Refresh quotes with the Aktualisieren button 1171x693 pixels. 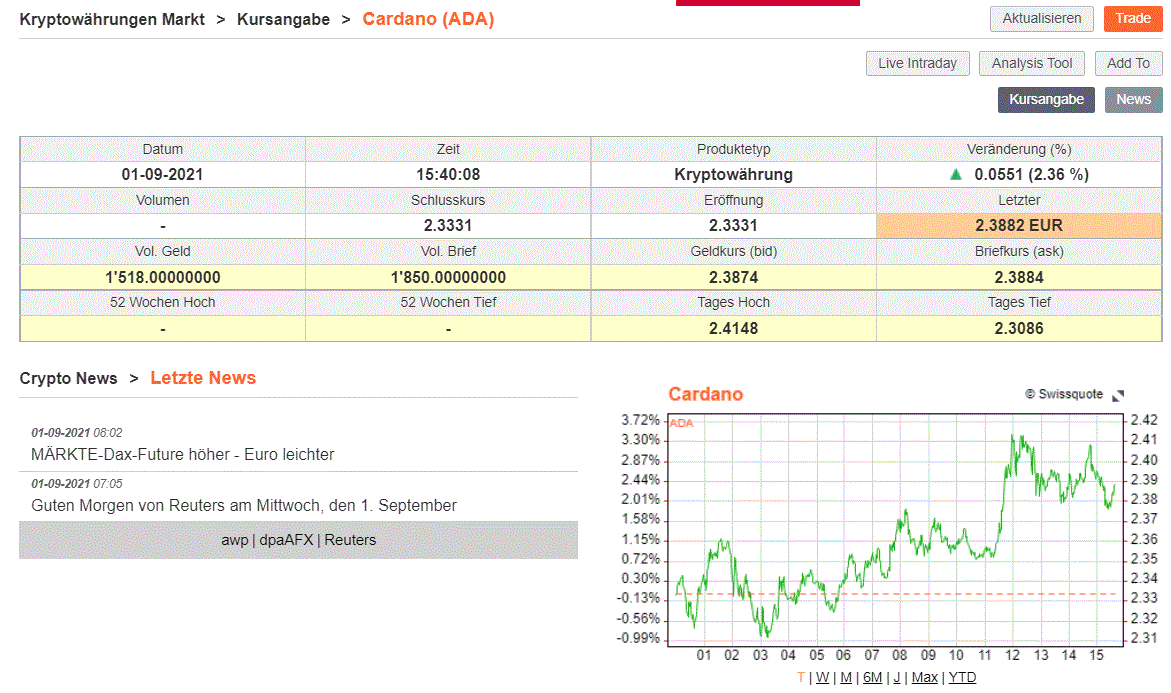pyautogui.click(x=1041, y=19)
